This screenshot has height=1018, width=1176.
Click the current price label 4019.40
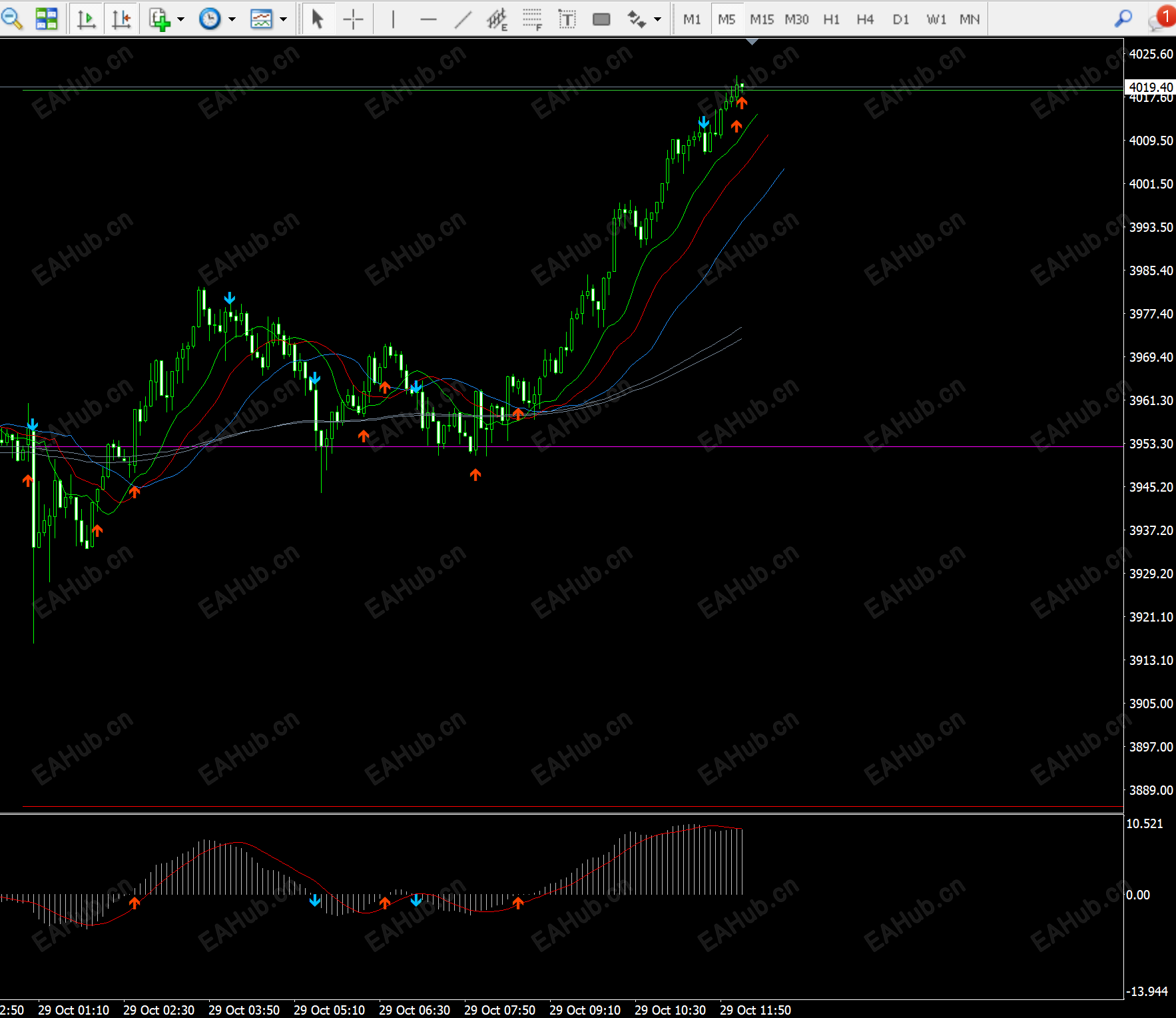coord(1150,87)
